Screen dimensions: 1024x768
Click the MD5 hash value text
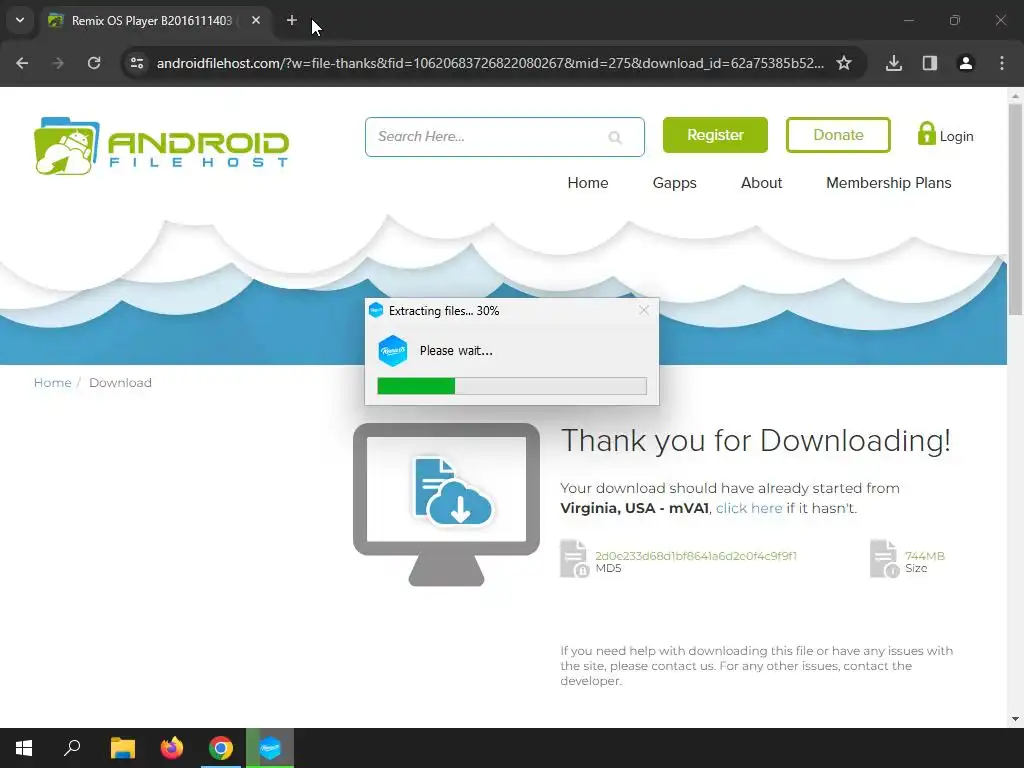point(696,556)
